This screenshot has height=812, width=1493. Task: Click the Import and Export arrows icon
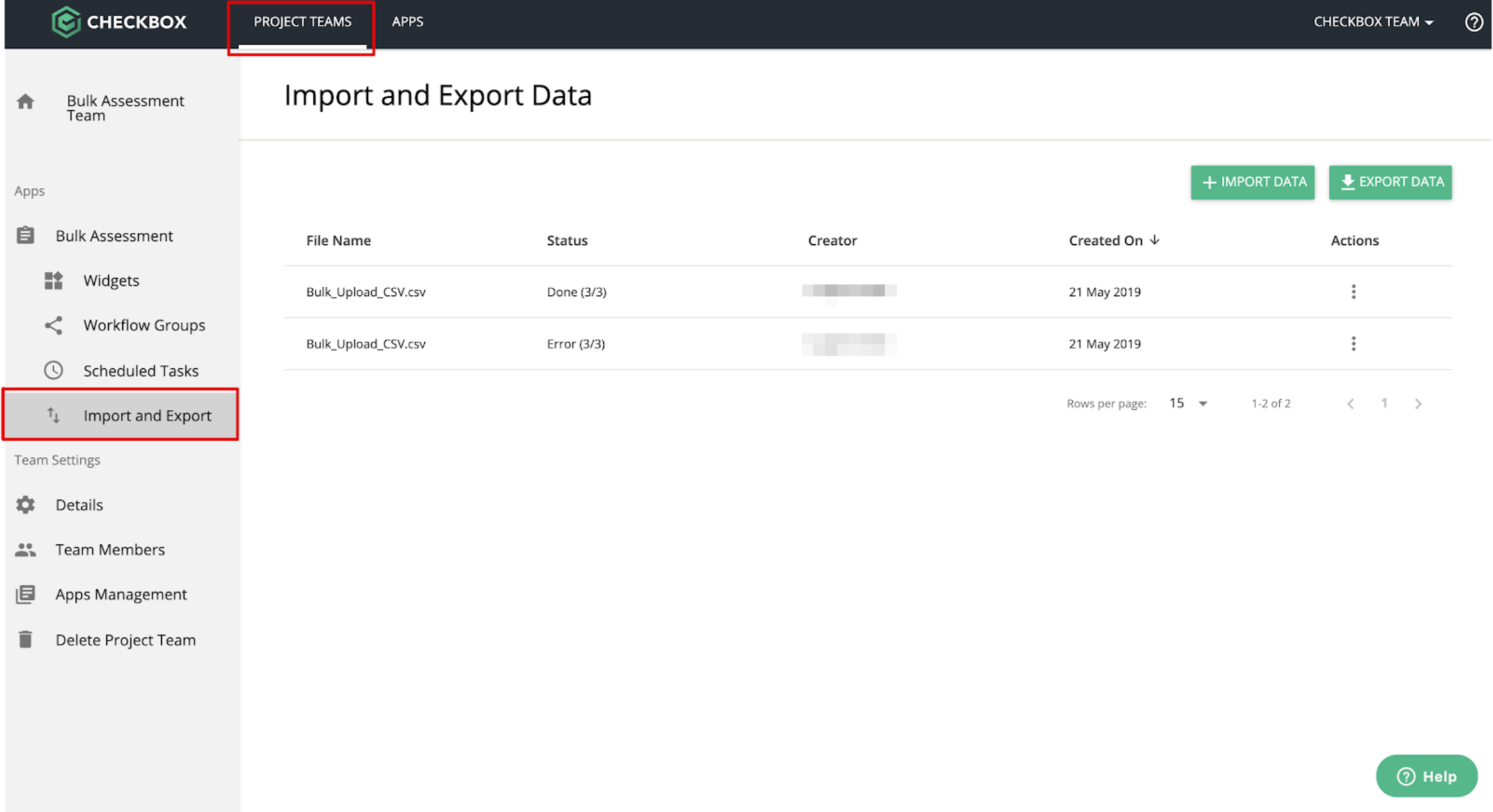coord(54,416)
